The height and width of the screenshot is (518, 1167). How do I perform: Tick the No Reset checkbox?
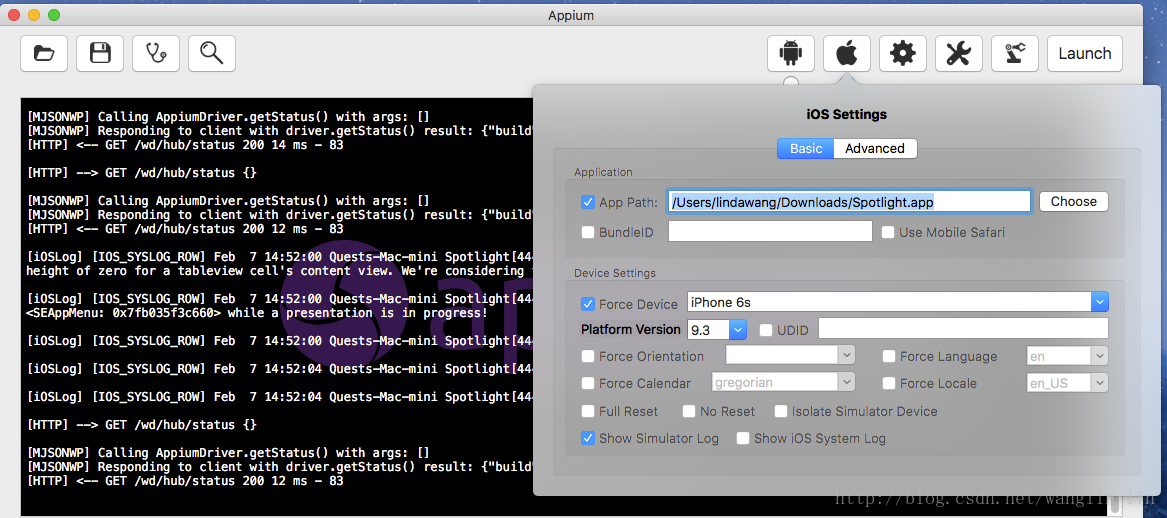point(689,412)
